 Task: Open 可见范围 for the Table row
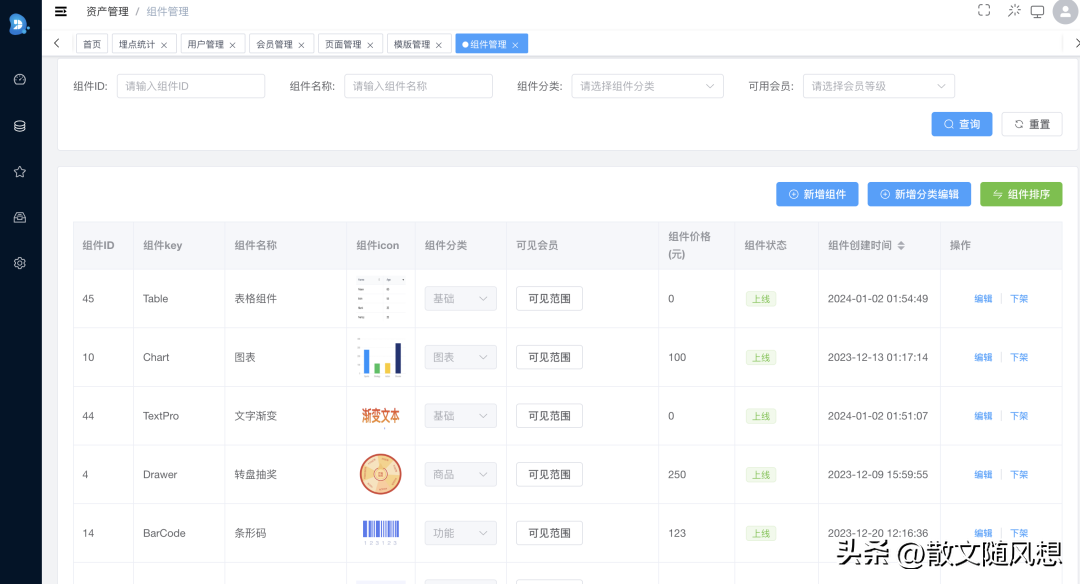coord(550,298)
